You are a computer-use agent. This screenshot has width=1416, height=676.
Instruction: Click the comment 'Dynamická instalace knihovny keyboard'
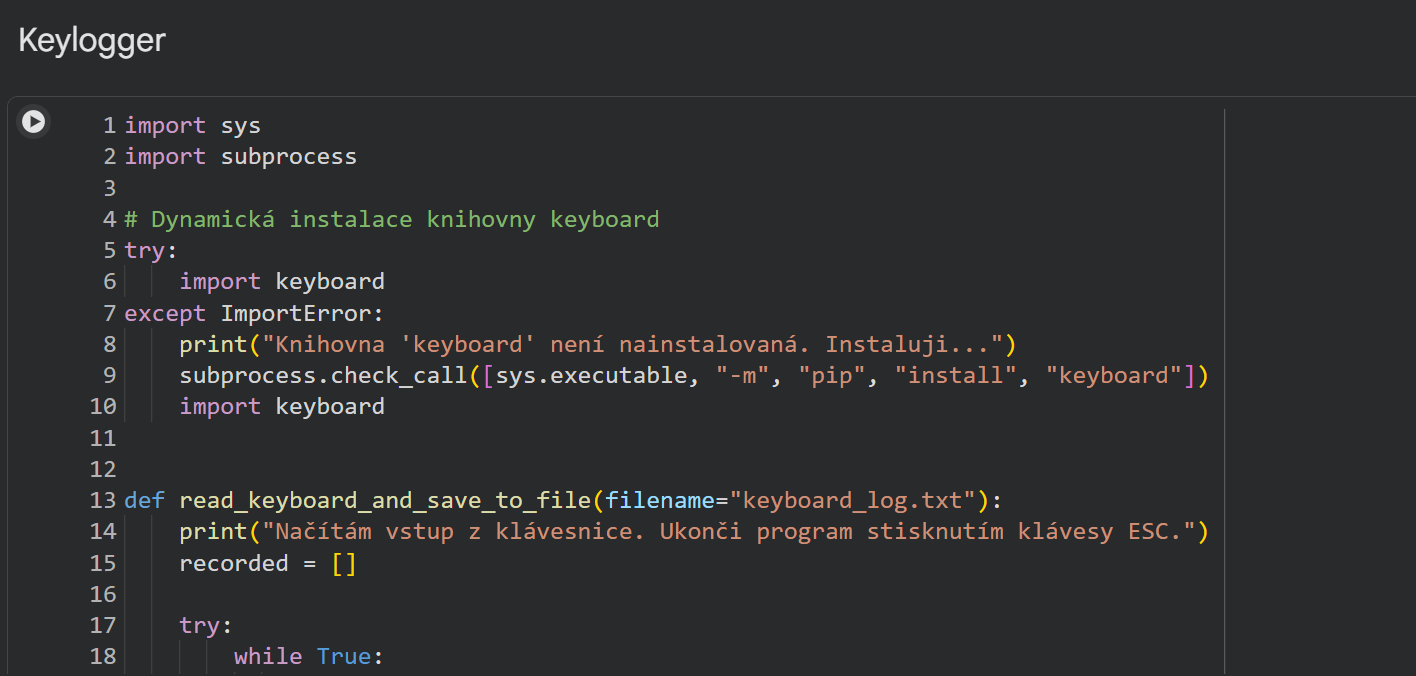(392, 219)
